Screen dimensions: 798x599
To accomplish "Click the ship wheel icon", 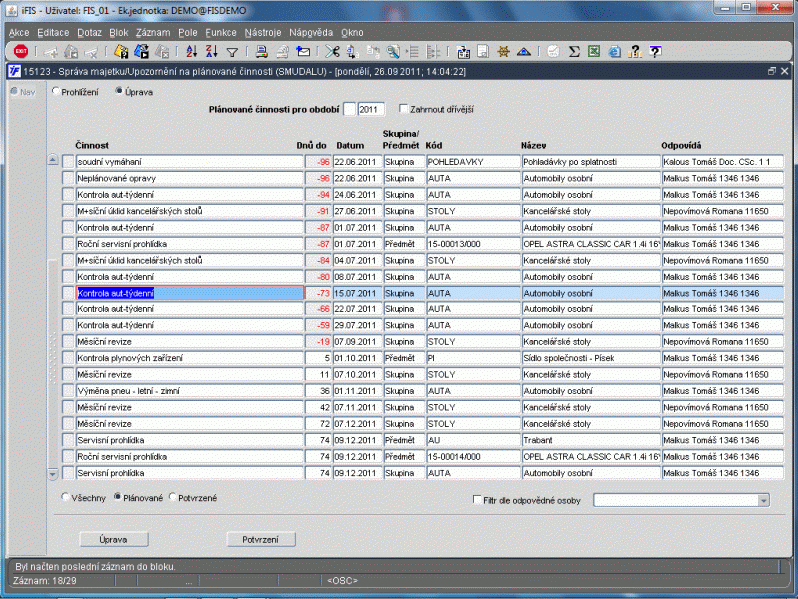I will click(x=503, y=51).
